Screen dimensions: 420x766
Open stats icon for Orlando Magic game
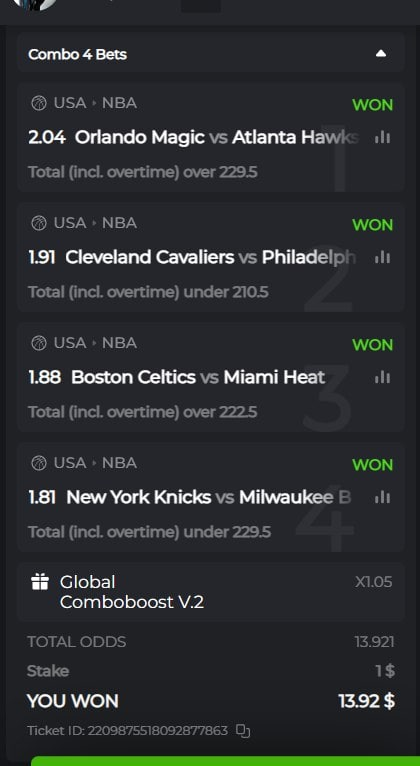pos(382,138)
